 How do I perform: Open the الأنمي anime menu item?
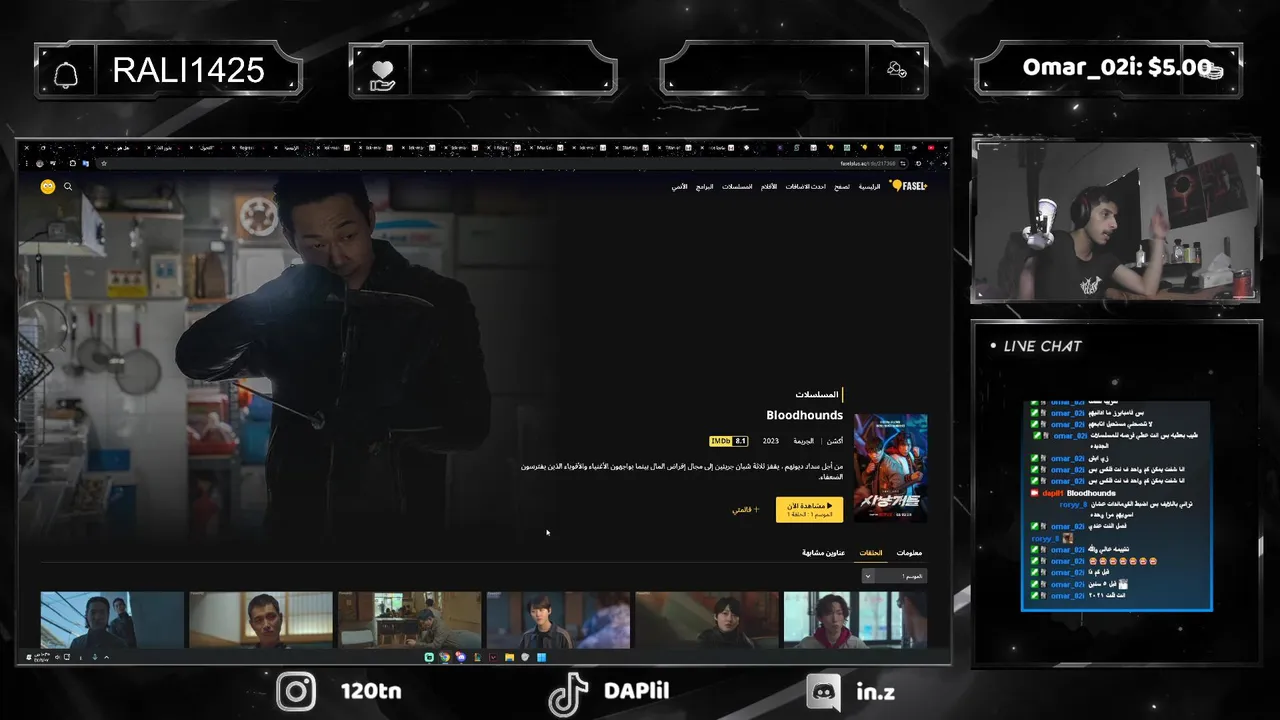(680, 187)
